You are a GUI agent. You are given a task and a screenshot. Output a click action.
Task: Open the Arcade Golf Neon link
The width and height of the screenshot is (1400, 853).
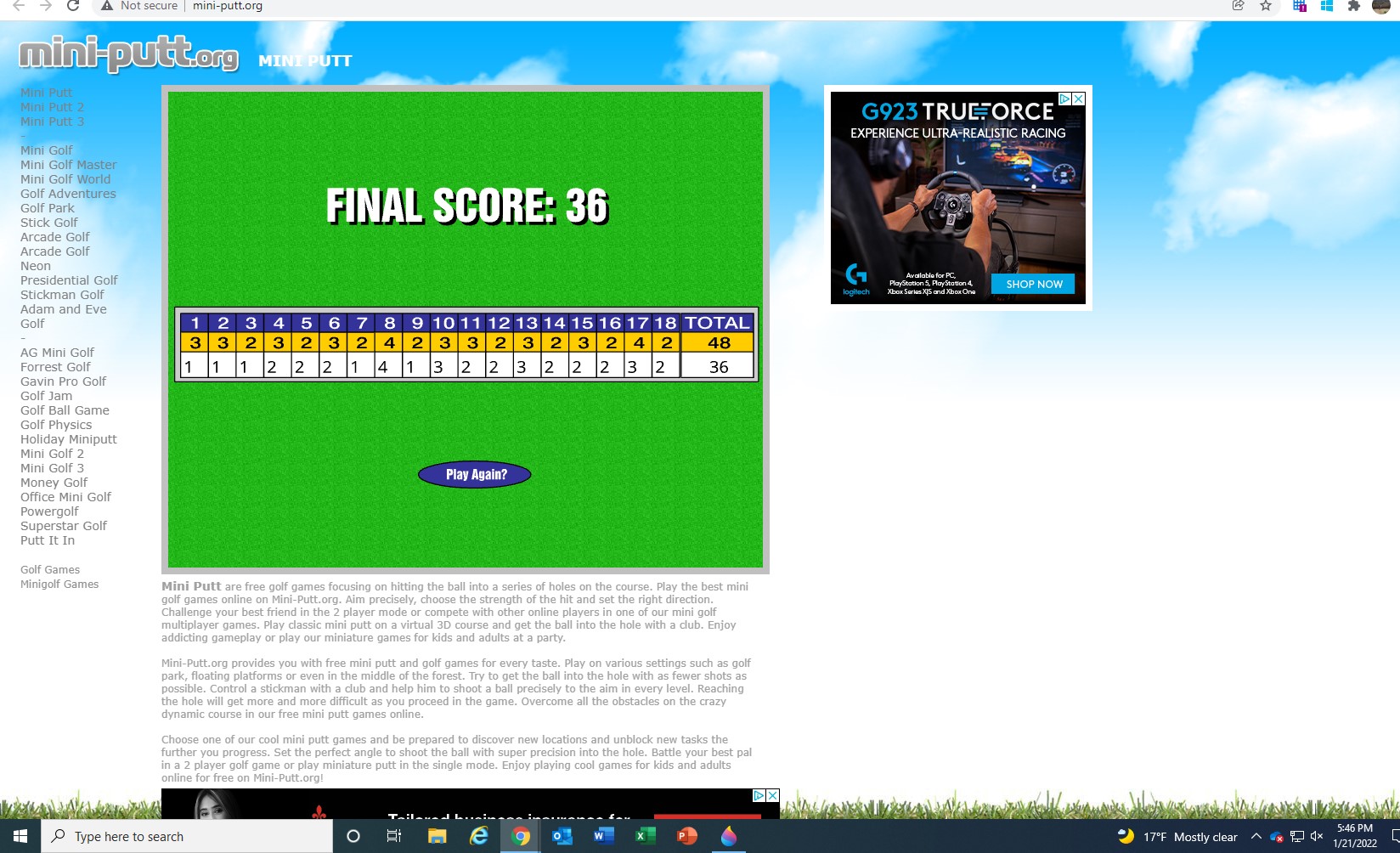pos(55,258)
